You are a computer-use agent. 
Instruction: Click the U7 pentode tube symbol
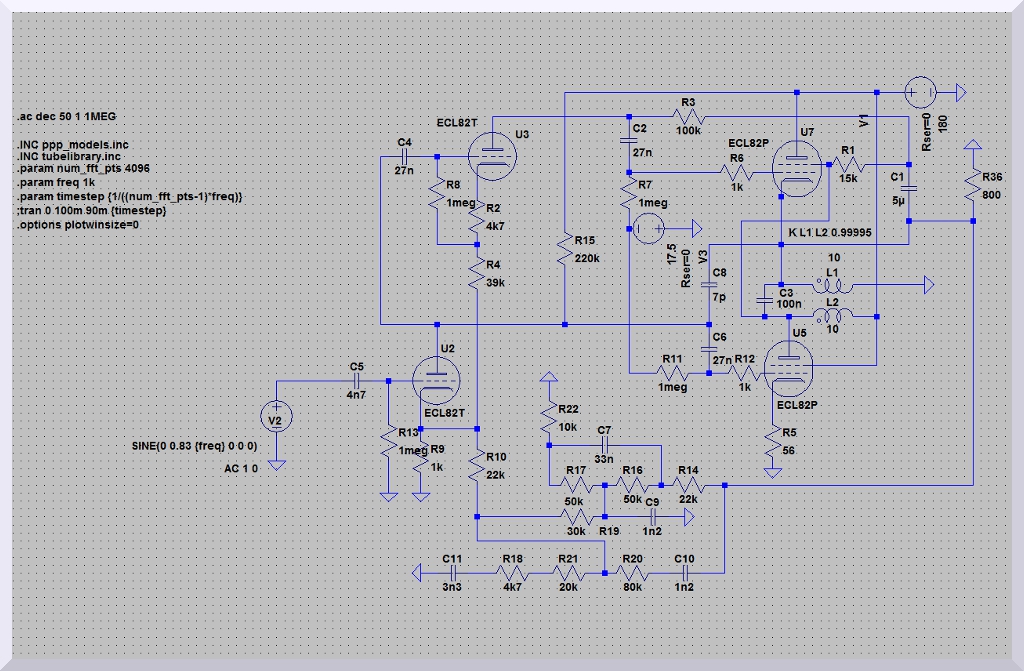coord(795,167)
